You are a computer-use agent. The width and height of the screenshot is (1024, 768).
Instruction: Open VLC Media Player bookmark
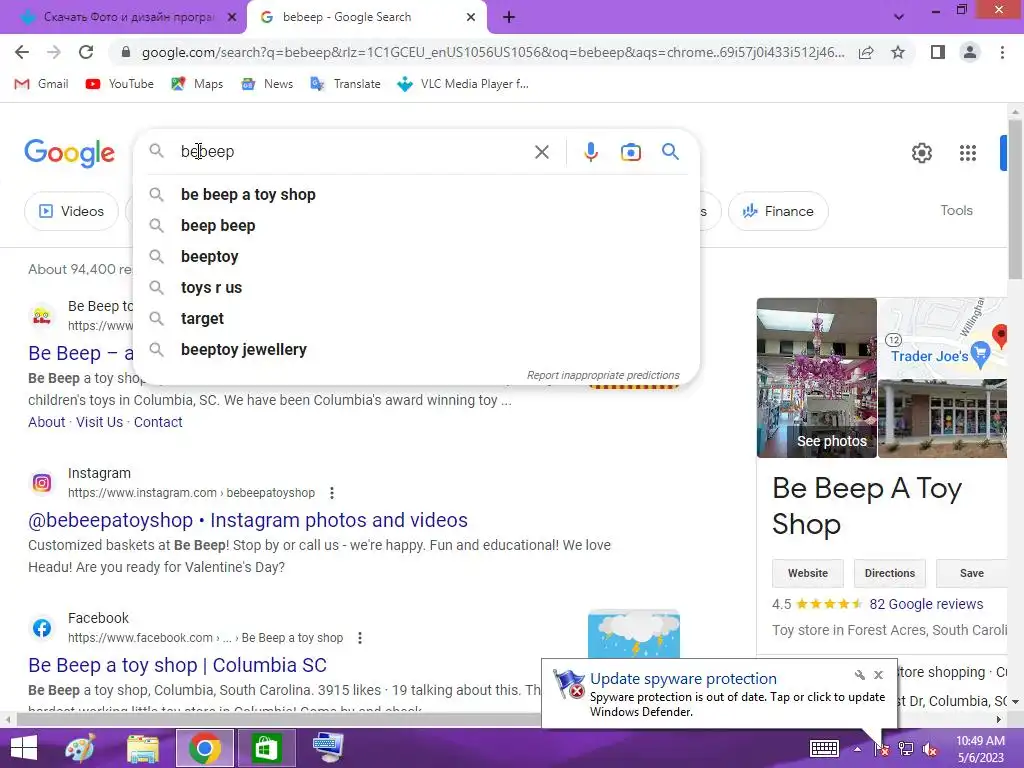[x=463, y=84]
